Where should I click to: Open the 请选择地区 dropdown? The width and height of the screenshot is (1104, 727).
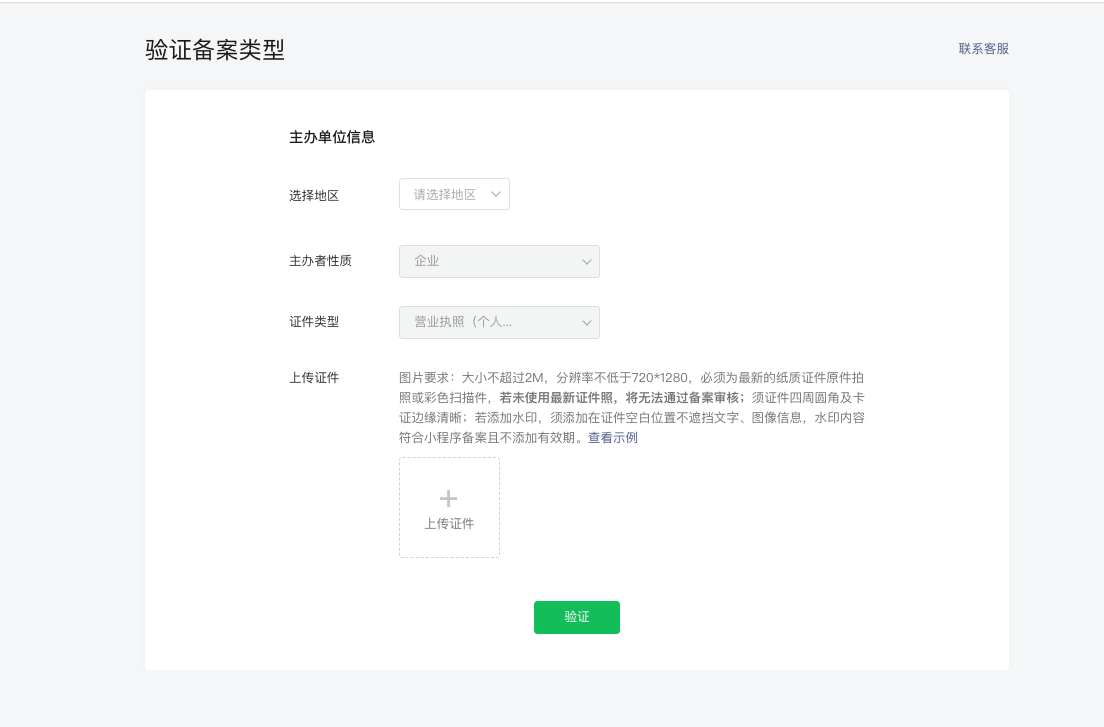pos(445,194)
